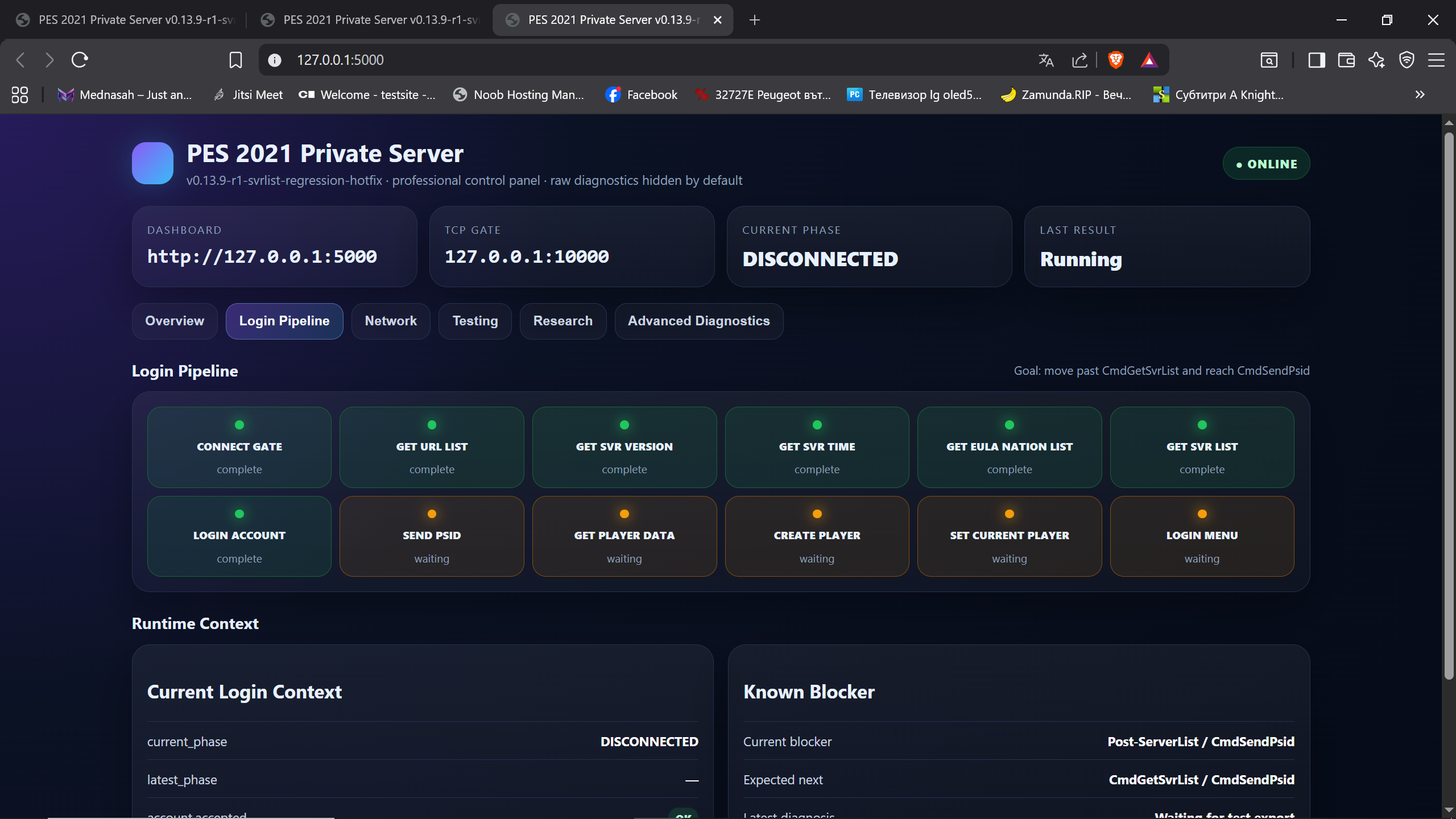Select the Set Current Player waiting step
This screenshot has width=1456, height=819.
pyautogui.click(x=1010, y=536)
